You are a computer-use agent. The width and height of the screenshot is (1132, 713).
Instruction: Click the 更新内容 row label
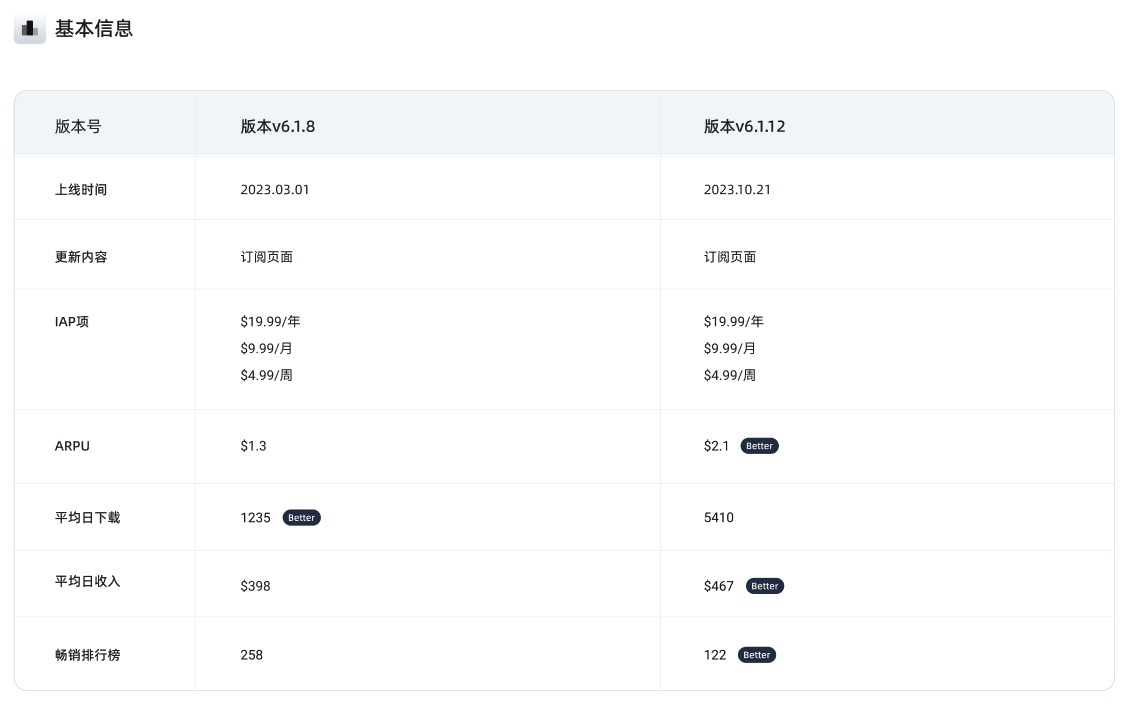[81, 257]
